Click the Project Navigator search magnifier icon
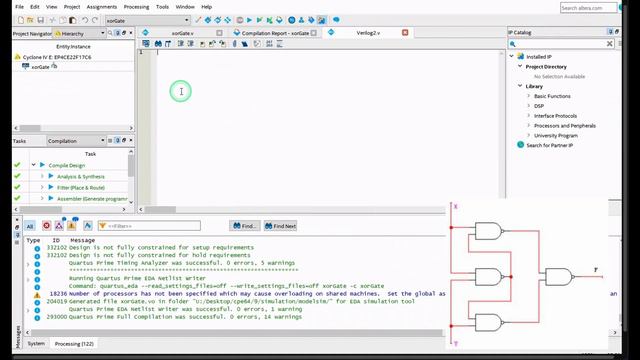Viewport: 640px width, 360px height. tap(110, 33)
